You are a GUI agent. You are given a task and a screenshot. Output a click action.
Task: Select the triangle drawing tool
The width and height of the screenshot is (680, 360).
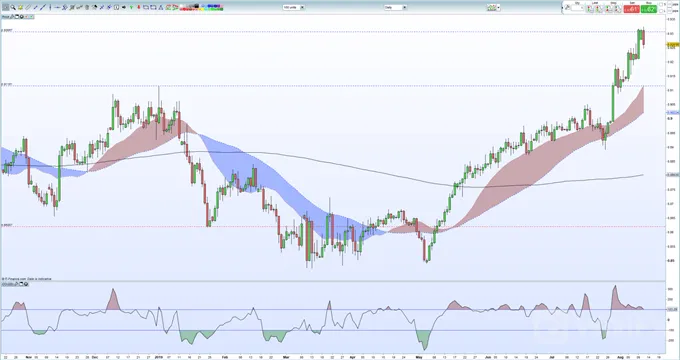[x=160, y=7]
